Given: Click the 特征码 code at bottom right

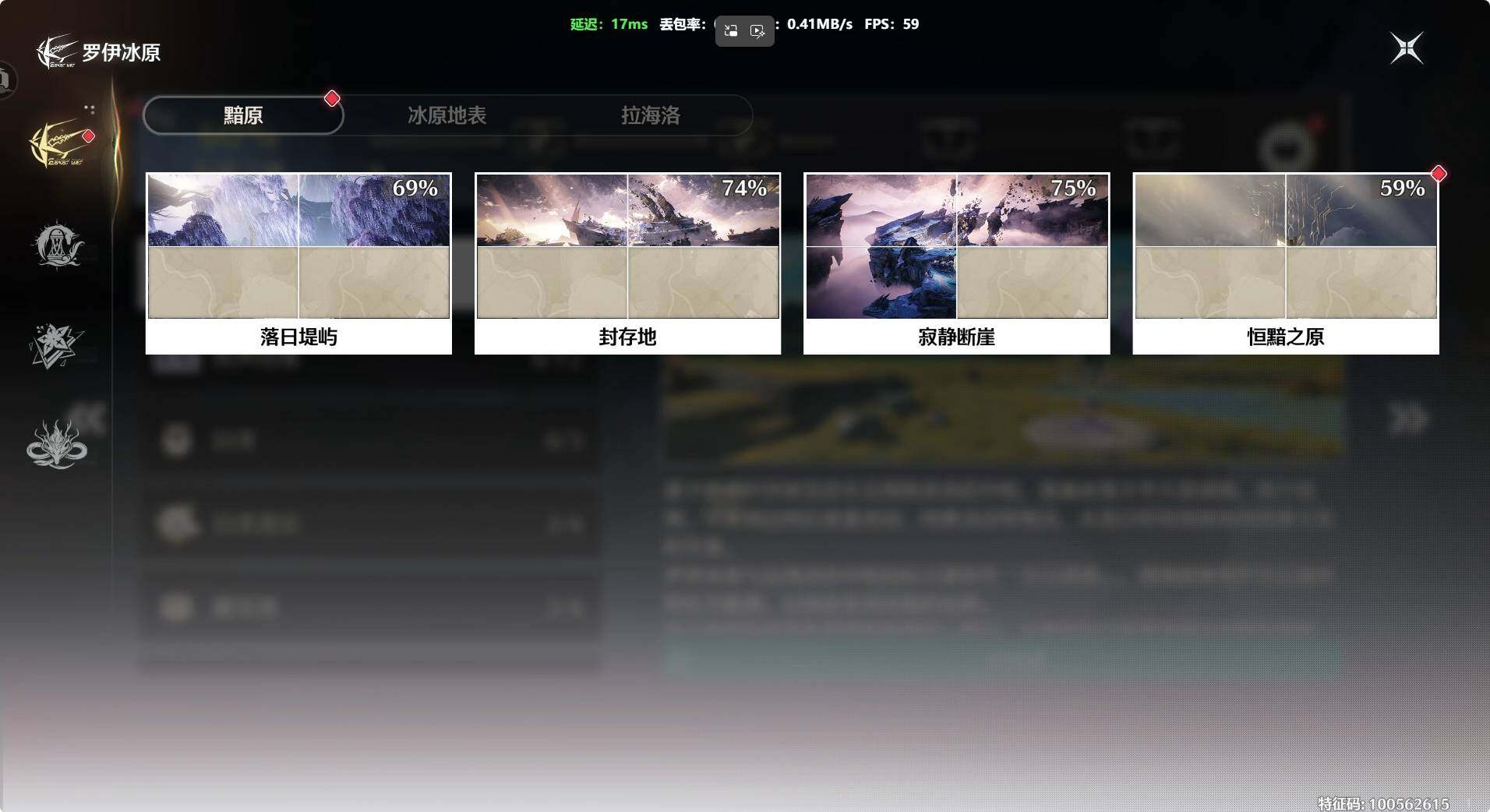Looking at the screenshot, I should click(1383, 803).
